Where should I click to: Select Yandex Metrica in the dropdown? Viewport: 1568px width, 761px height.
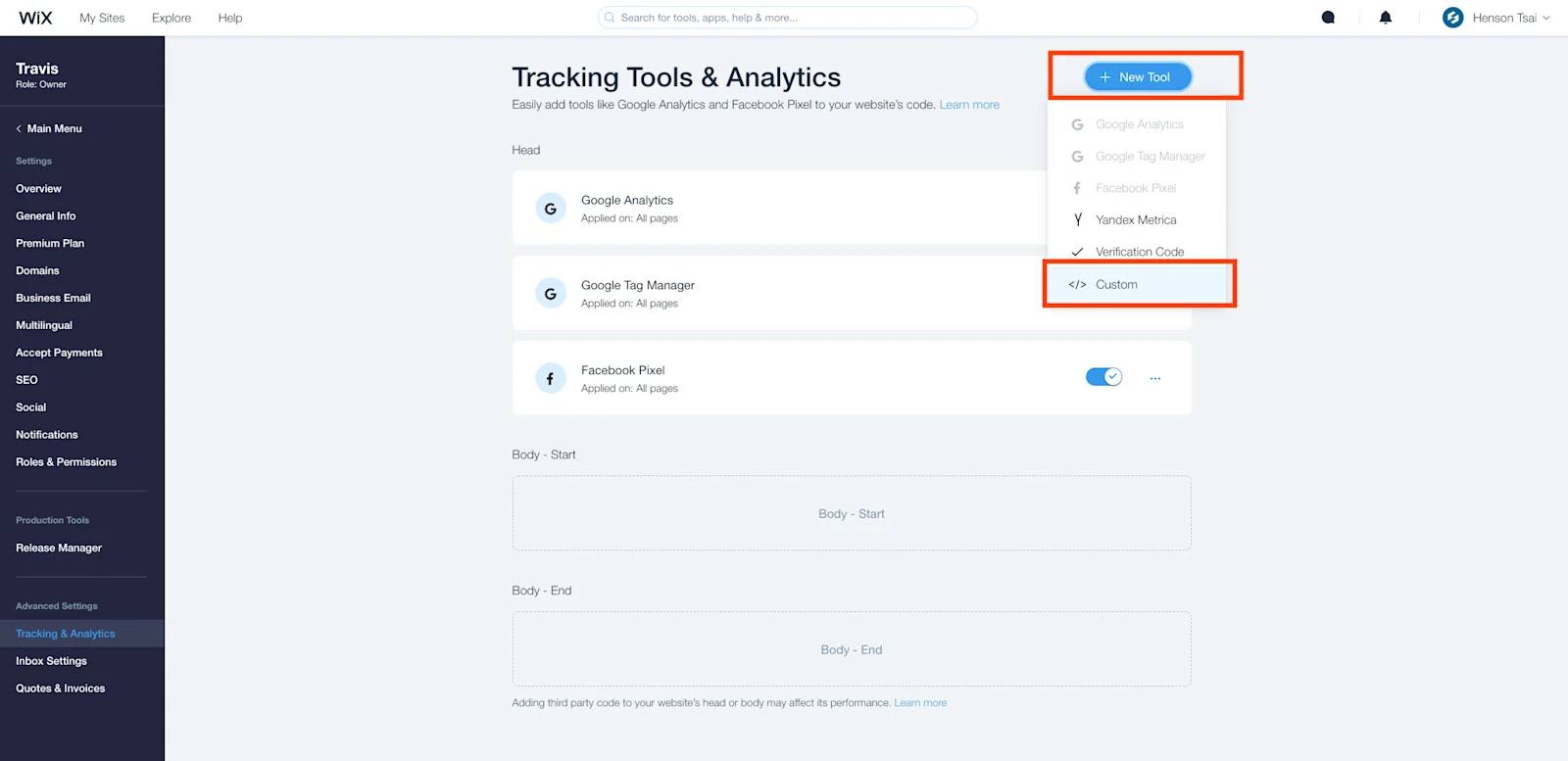1137,220
